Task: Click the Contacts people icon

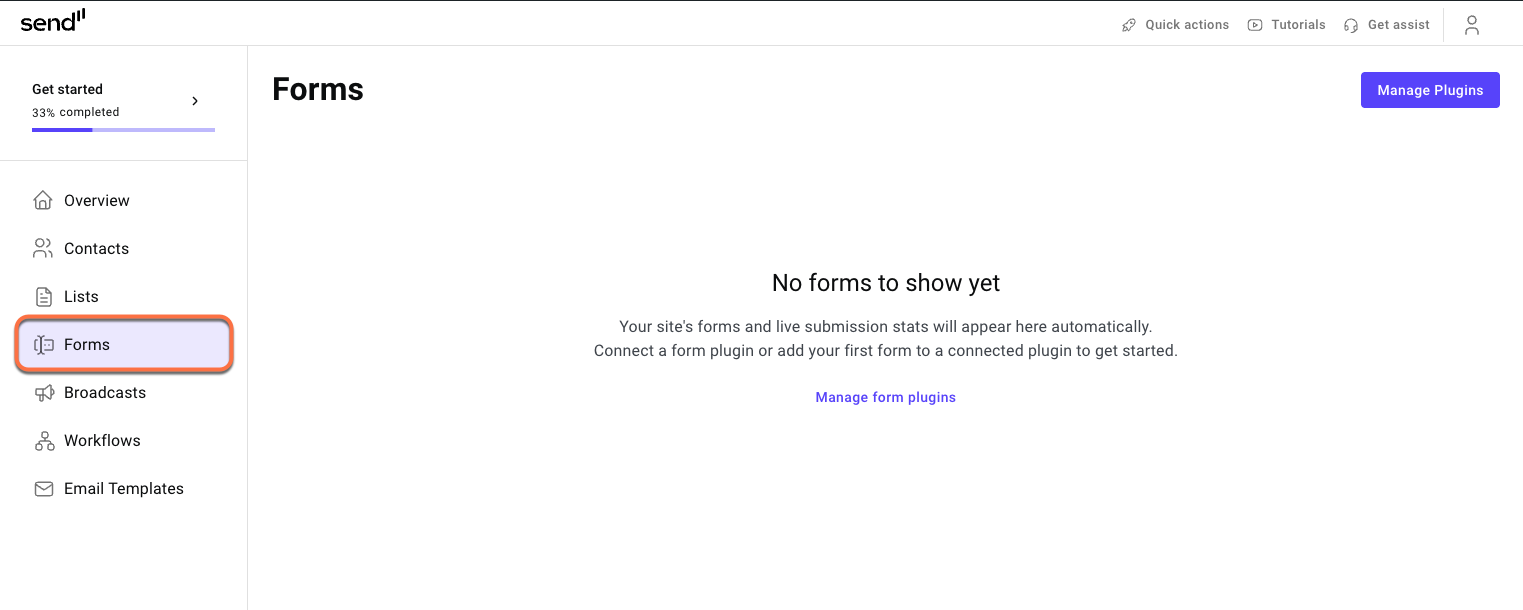Action: point(43,248)
